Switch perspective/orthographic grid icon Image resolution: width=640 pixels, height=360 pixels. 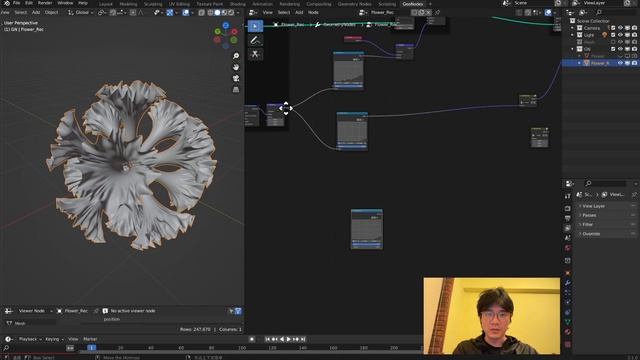pos(236,89)
